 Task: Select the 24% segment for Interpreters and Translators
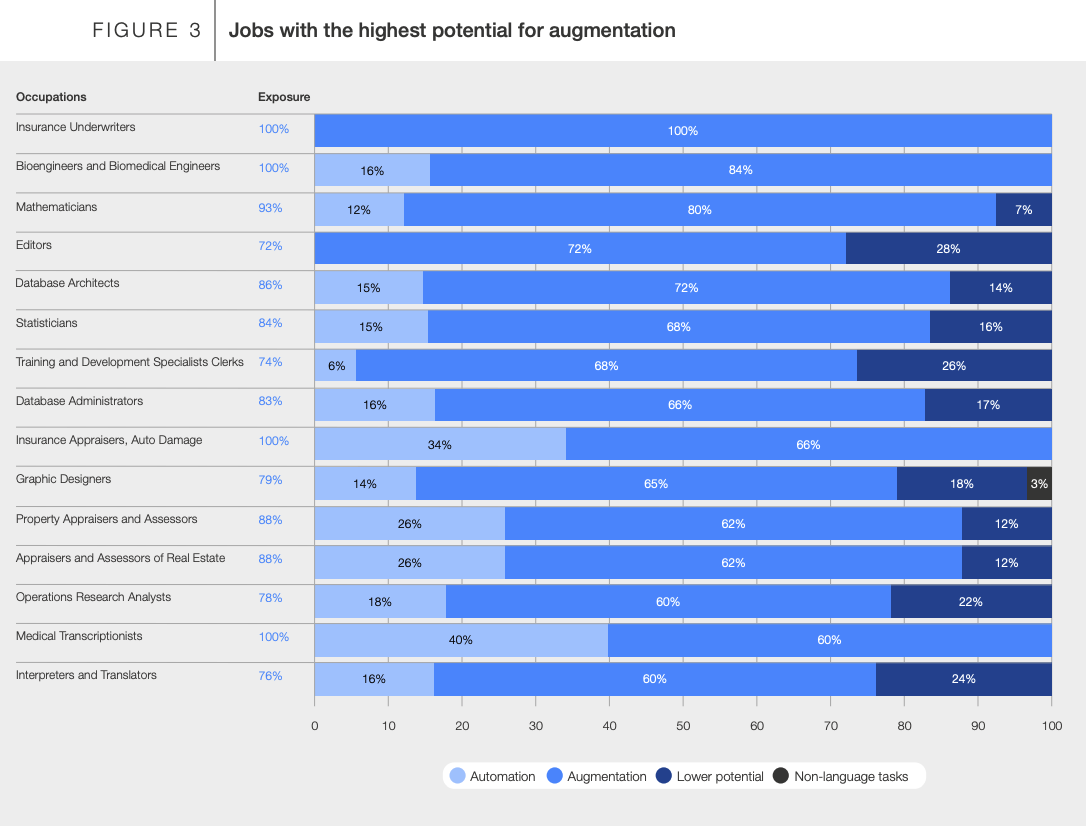pyautogui.click(x=963, y=679)
